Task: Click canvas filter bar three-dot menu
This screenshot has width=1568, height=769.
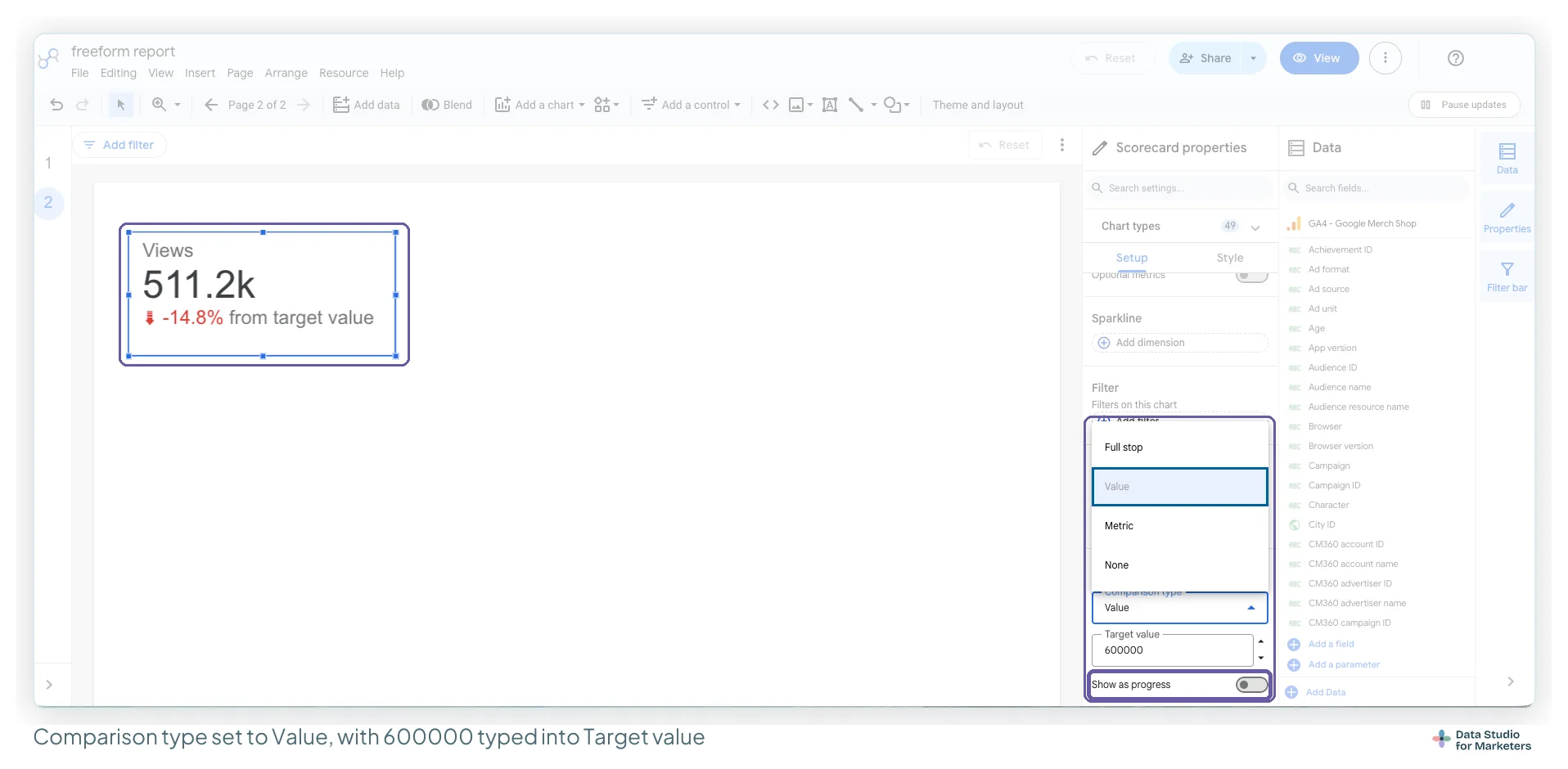Action: click(1062, 145)
